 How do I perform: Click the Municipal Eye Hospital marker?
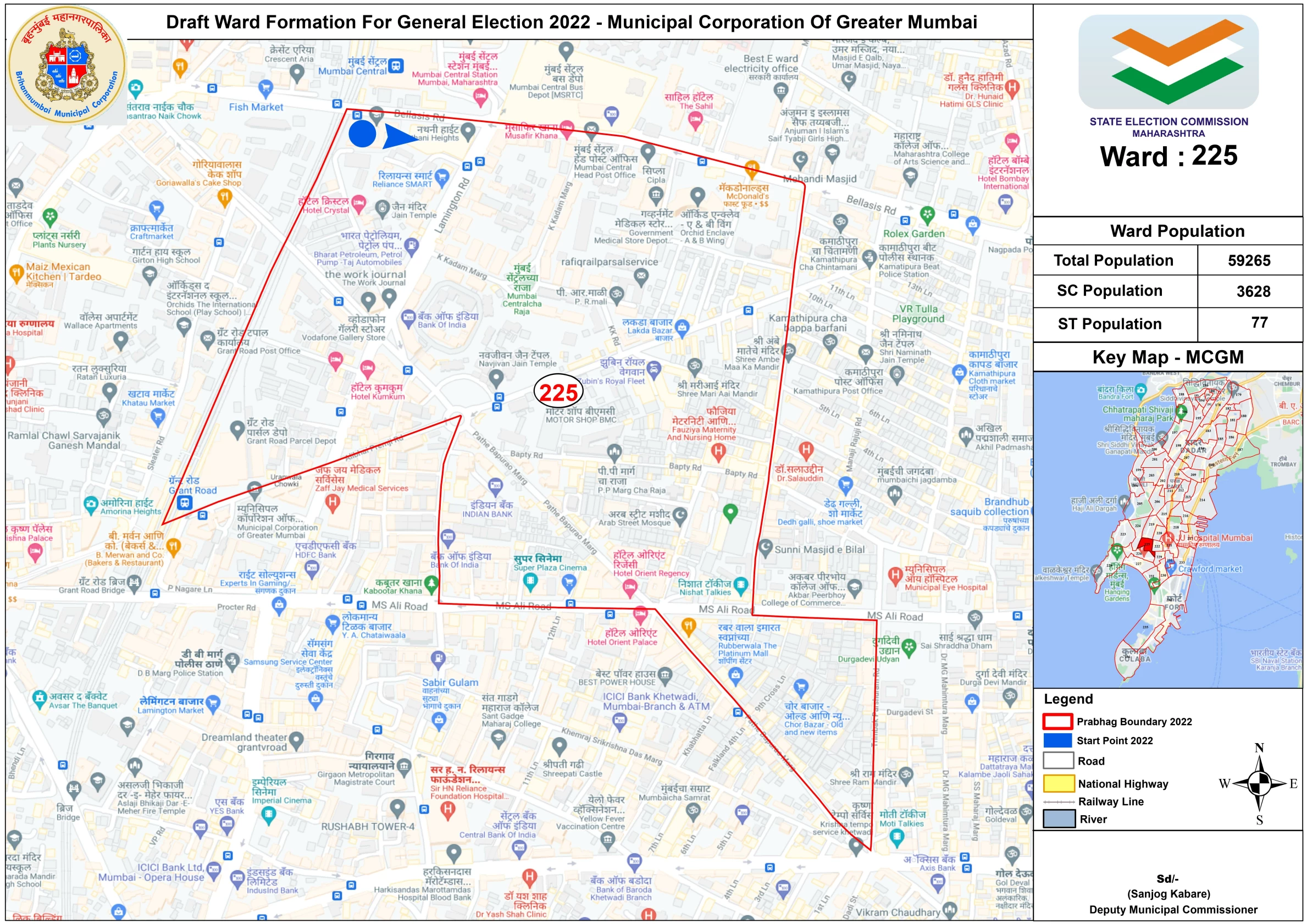[895, 575]
